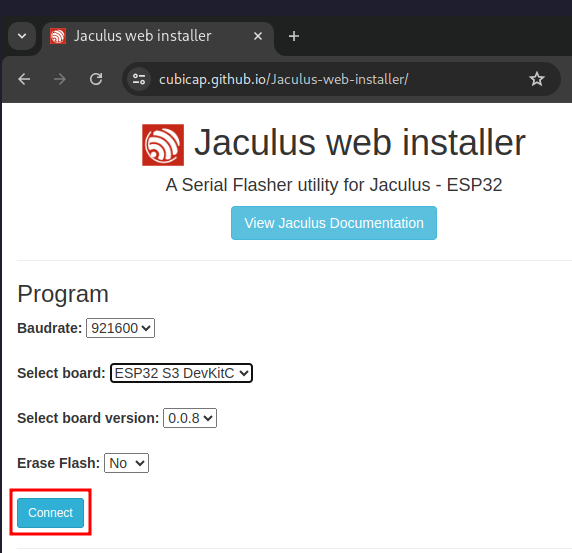Click the 'Erase Flash:' label
572x553 pixels.
58,463
